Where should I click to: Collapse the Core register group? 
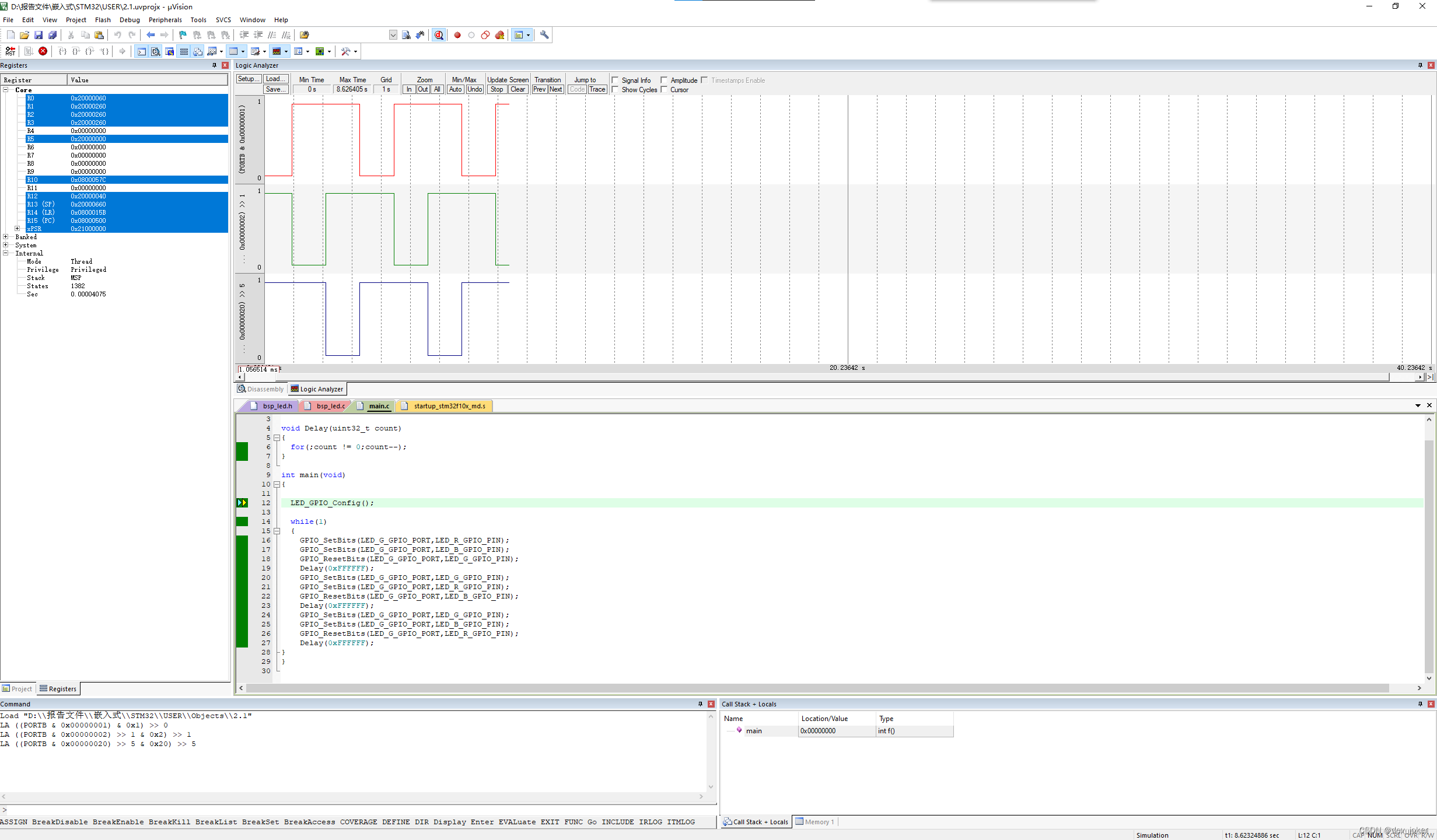(x=6, y=90)
